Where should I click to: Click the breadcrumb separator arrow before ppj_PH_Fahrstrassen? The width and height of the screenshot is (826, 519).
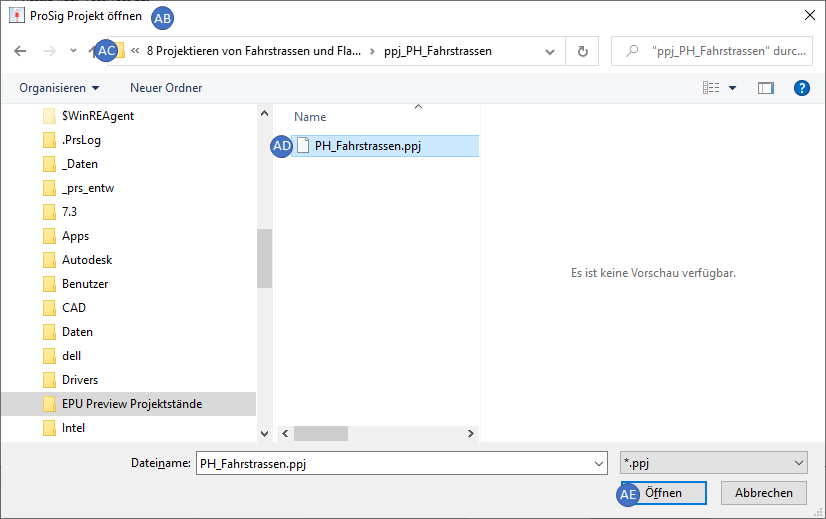pyautogui.click(x=372, y=51)
